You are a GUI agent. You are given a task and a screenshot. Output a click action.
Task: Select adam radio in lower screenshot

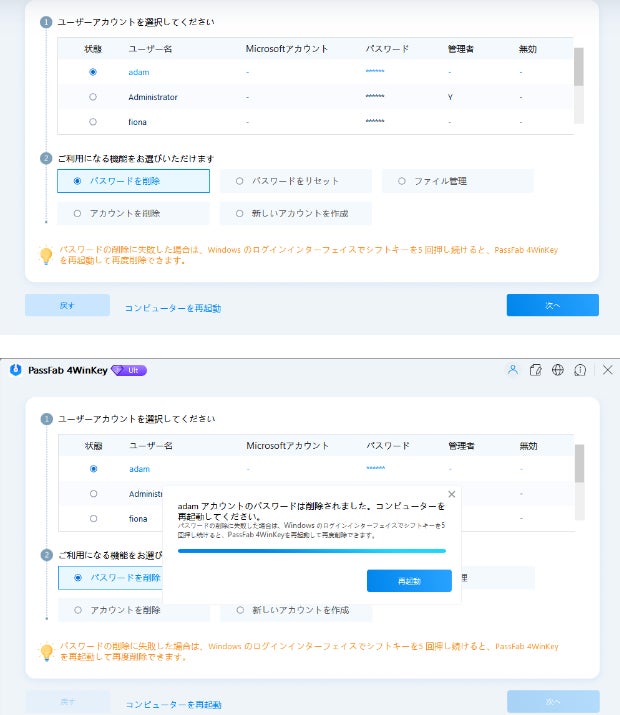[93, 469]
